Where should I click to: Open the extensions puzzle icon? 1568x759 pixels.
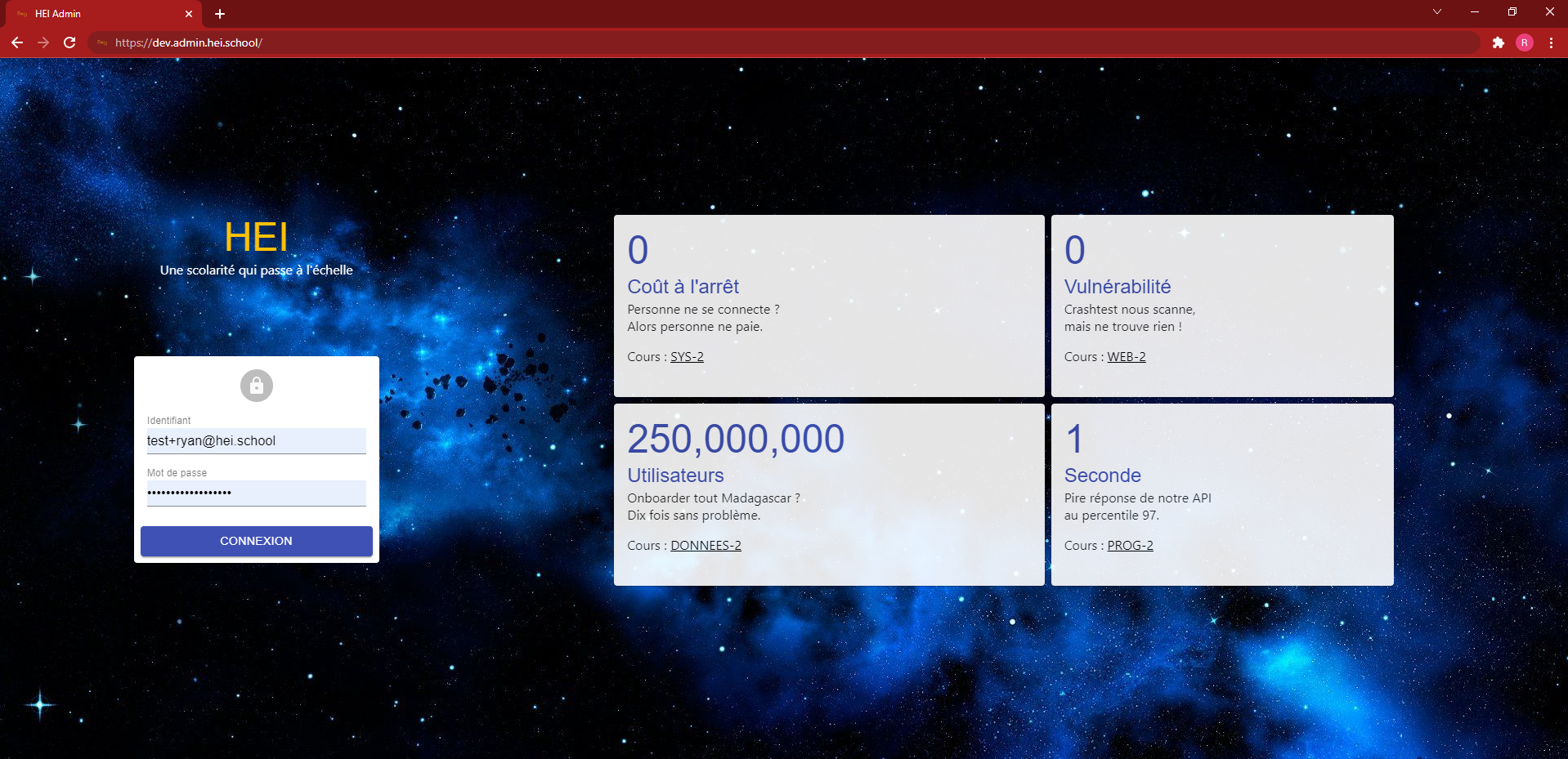1498,42
